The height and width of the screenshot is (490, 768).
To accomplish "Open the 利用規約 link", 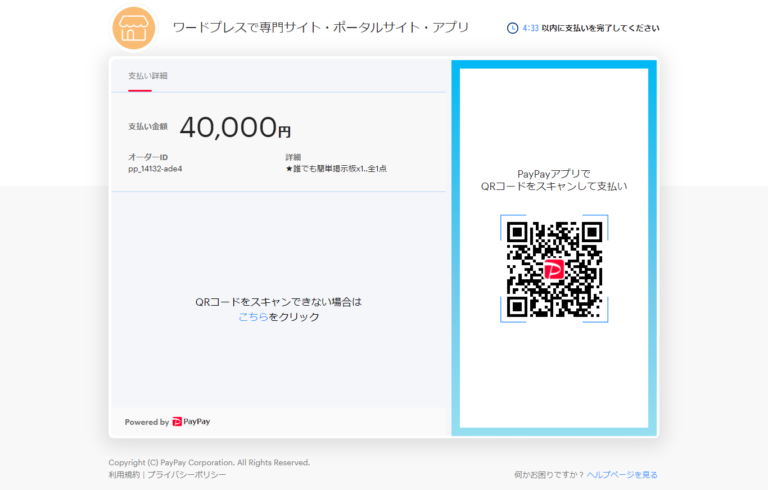I will (x=124, y=474).
